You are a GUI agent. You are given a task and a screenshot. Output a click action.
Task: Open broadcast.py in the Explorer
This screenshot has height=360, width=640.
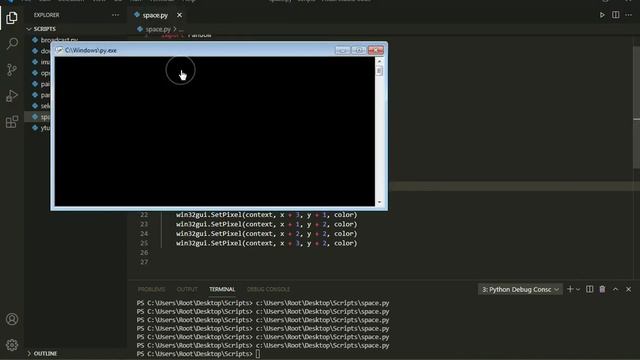(x=59, y=40)
